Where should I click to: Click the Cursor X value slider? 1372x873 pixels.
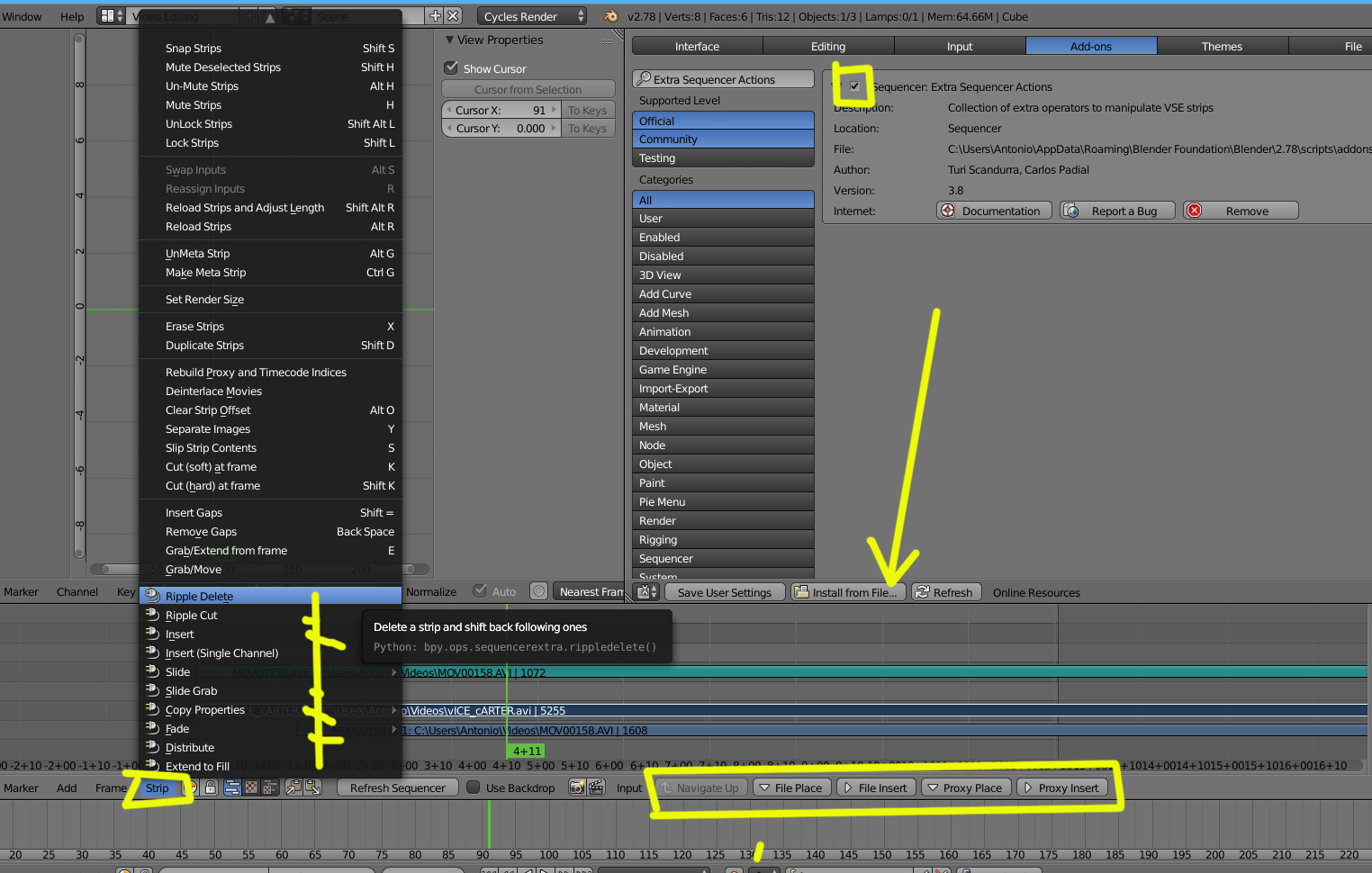click(501, 110)
